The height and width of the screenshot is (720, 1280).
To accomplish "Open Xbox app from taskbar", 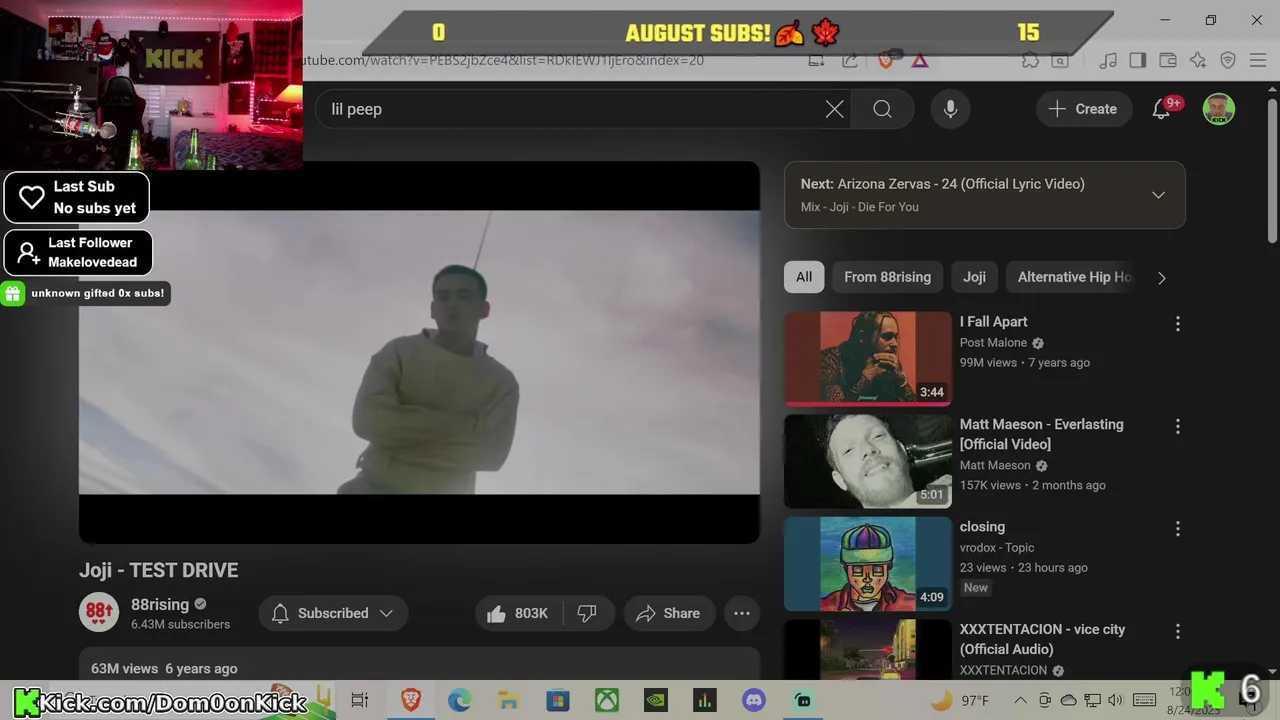I will pos(607,700).
